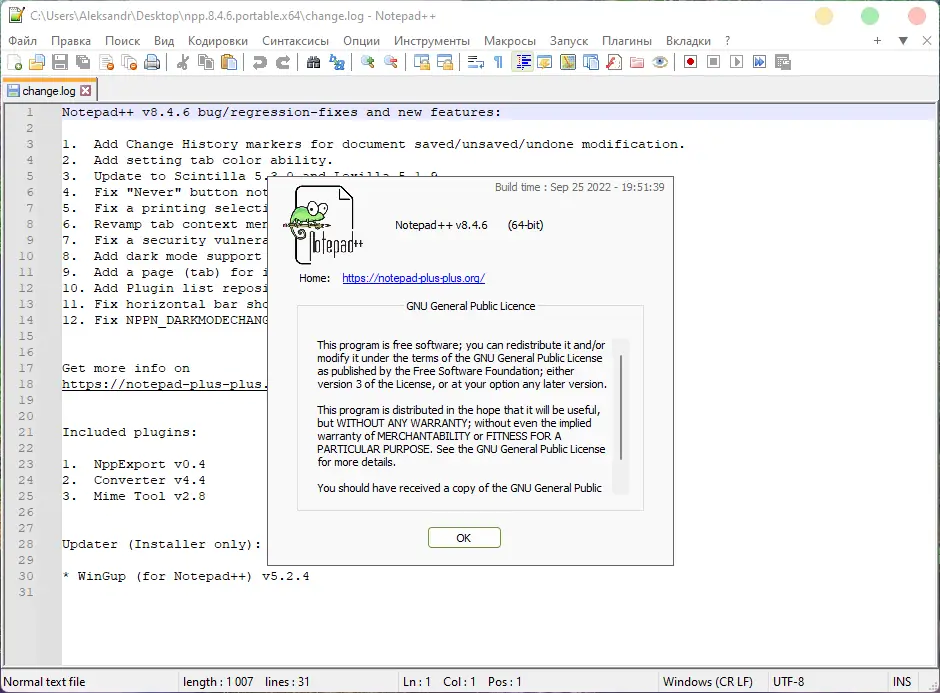Play back the recorded macro icon

736,62
